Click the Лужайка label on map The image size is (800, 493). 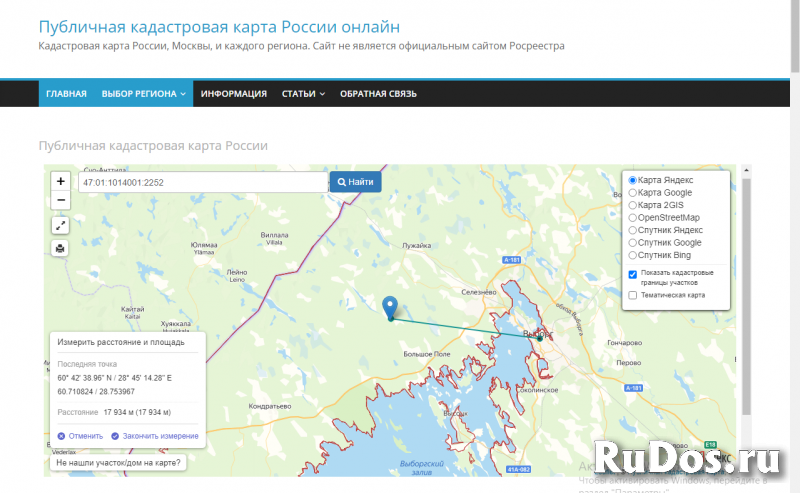tap(416, 245)
